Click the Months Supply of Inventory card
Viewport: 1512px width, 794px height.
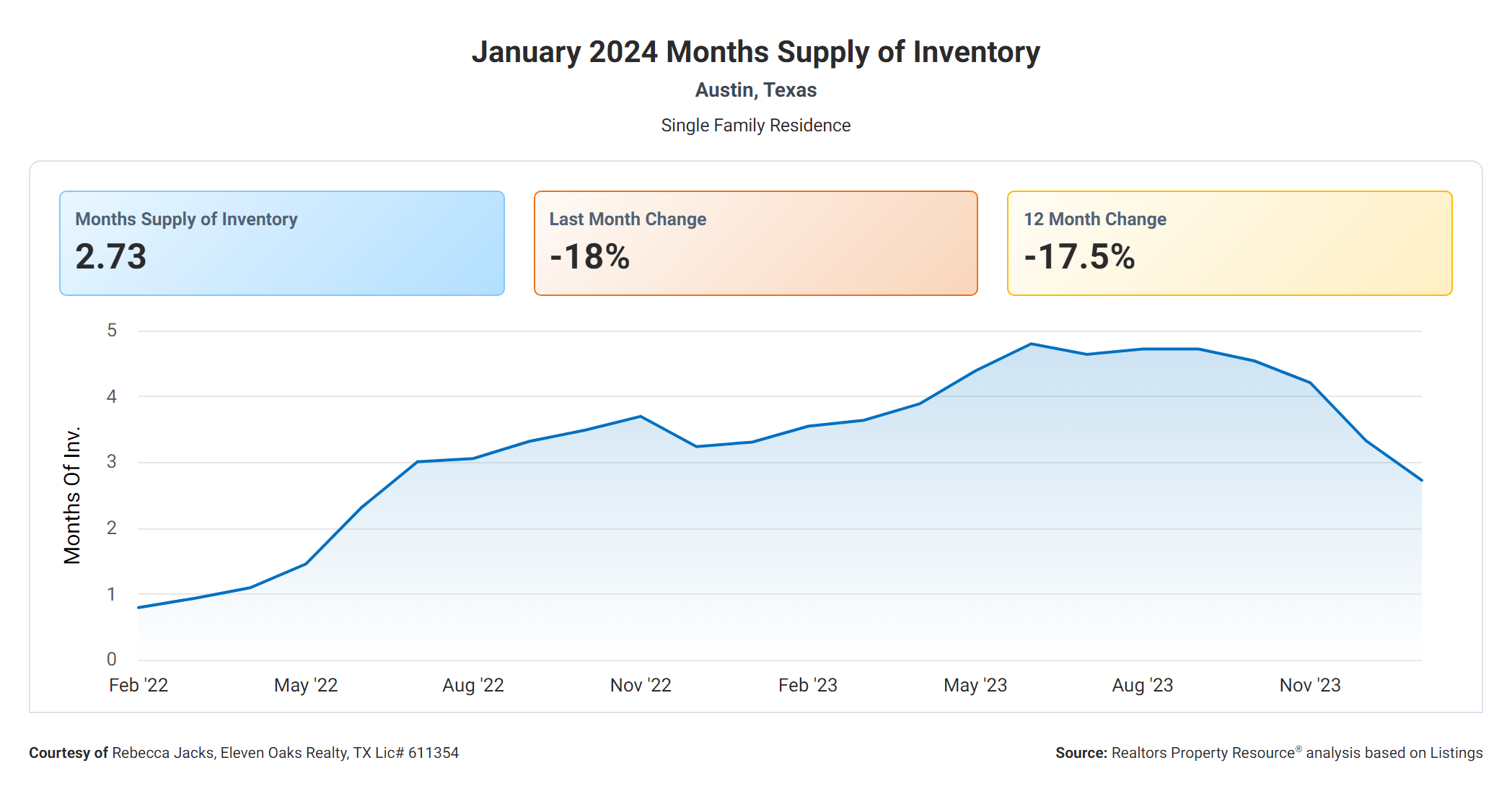[281, 243]
